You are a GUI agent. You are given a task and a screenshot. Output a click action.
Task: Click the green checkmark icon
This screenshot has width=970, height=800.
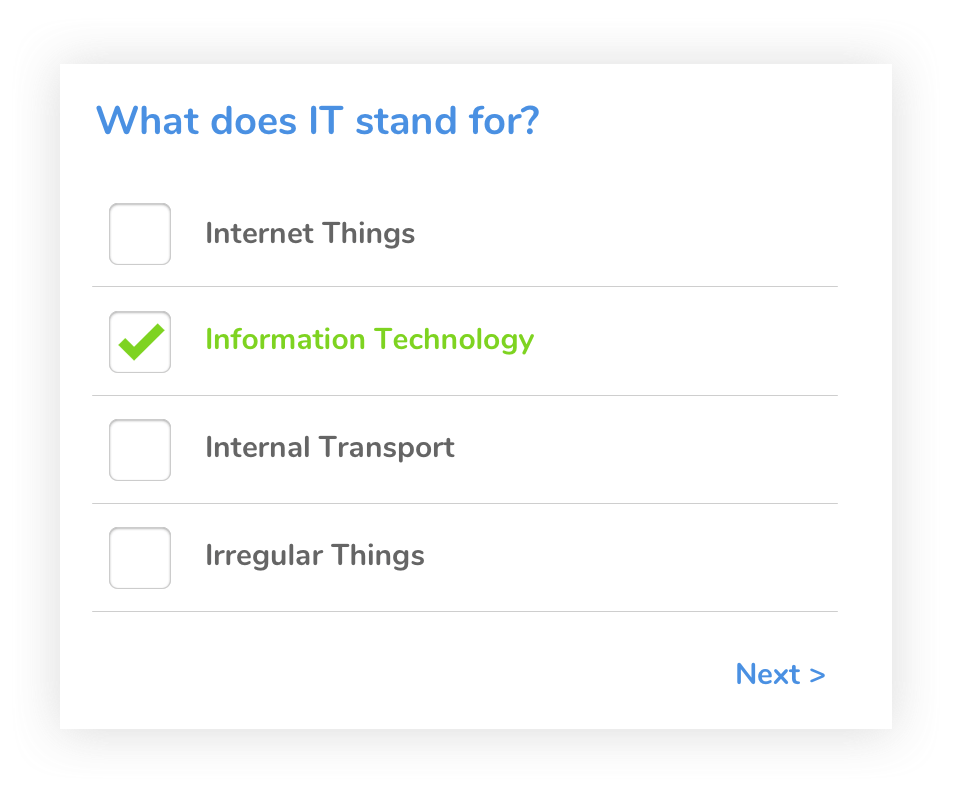click(x=141, y=342)
